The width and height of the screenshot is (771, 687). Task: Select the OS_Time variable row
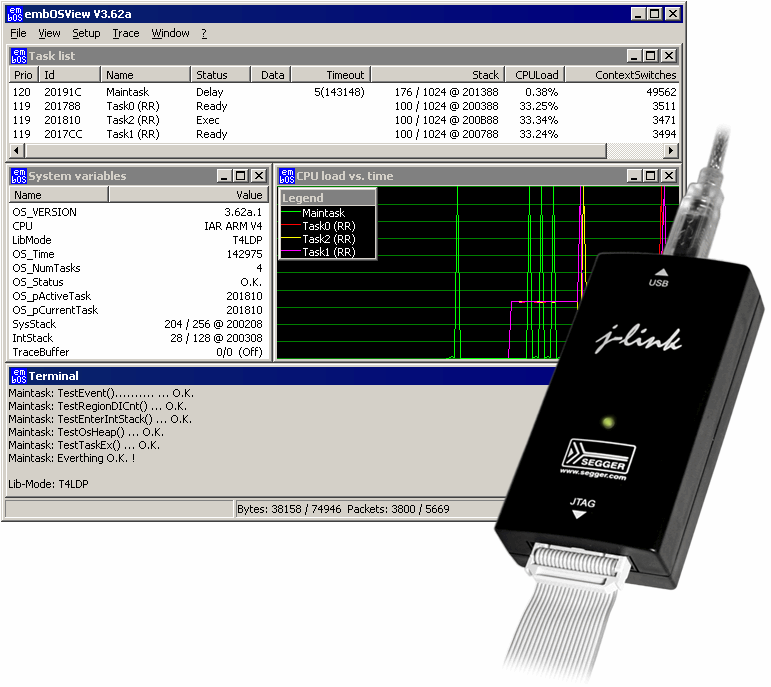tap(138, 254)
